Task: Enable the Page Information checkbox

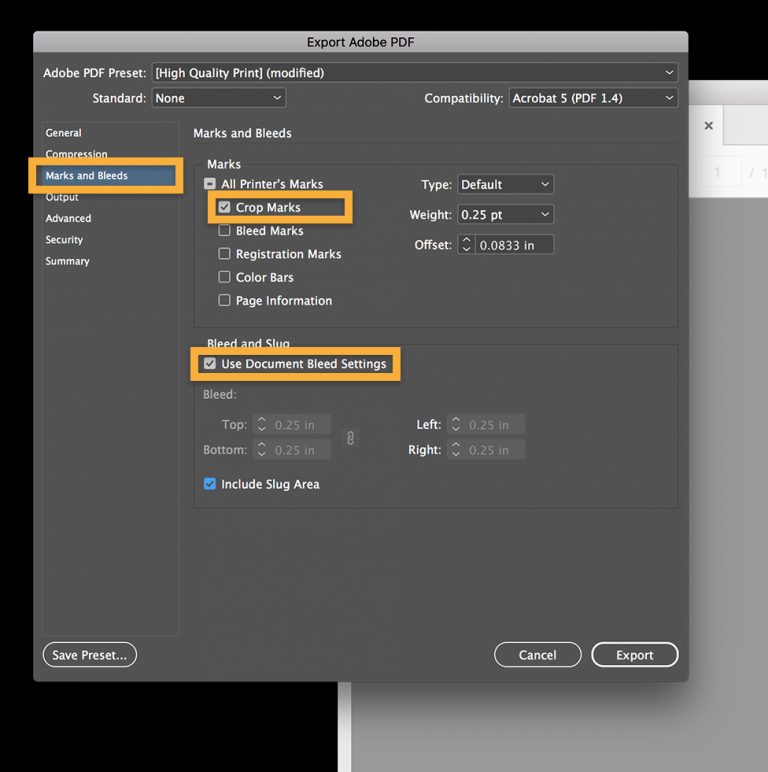Action: coord(224,300)
